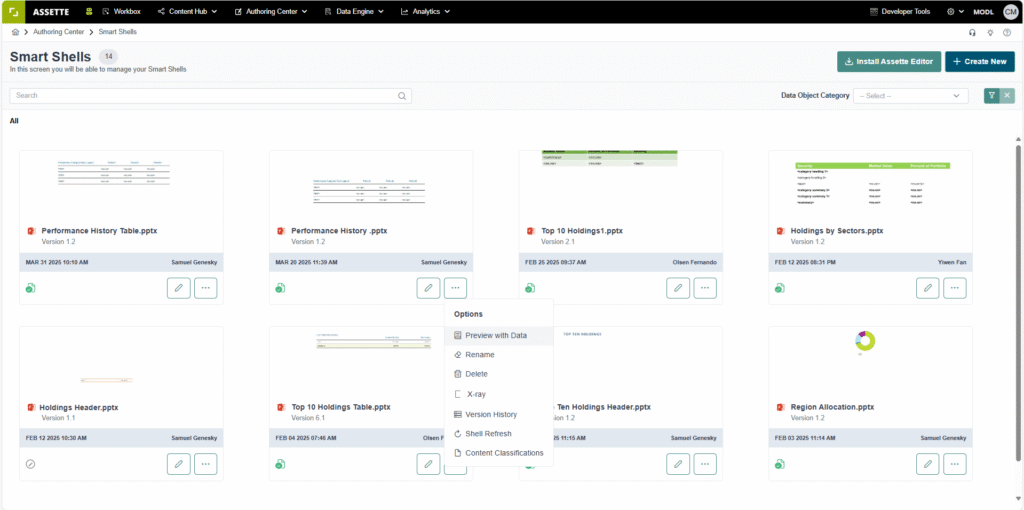Click the Authoring Center breadcrumb link
This screenshot has width=1024, height=510.
click(59, 31)
